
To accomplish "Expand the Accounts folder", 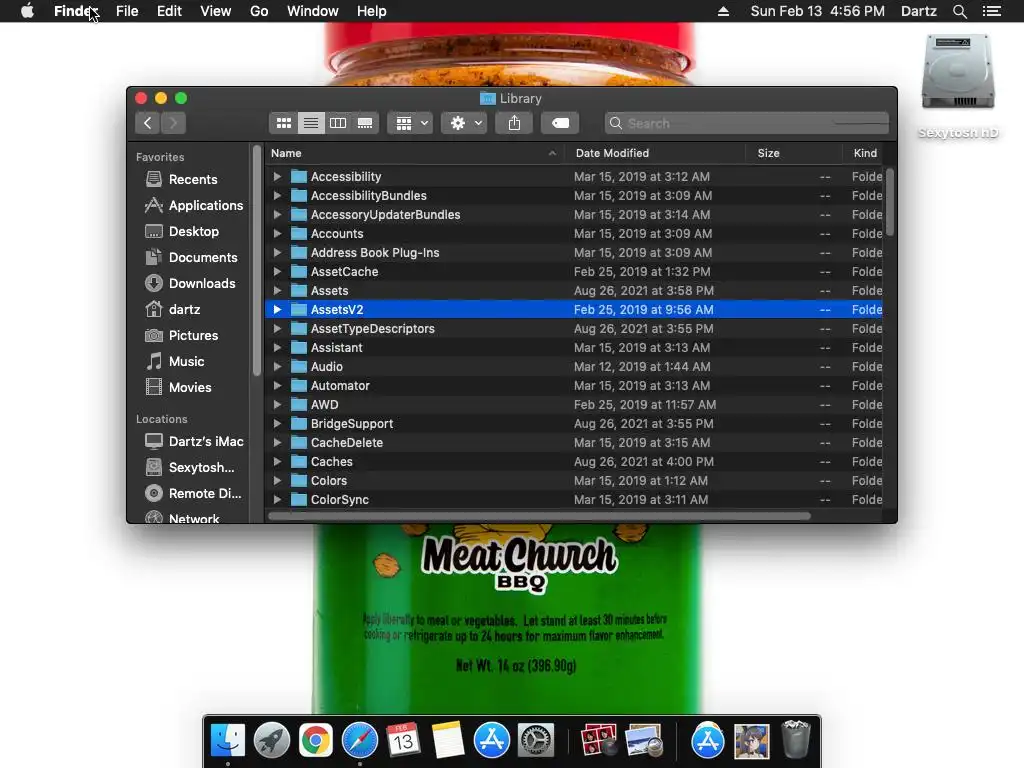I will coord(277,233).
